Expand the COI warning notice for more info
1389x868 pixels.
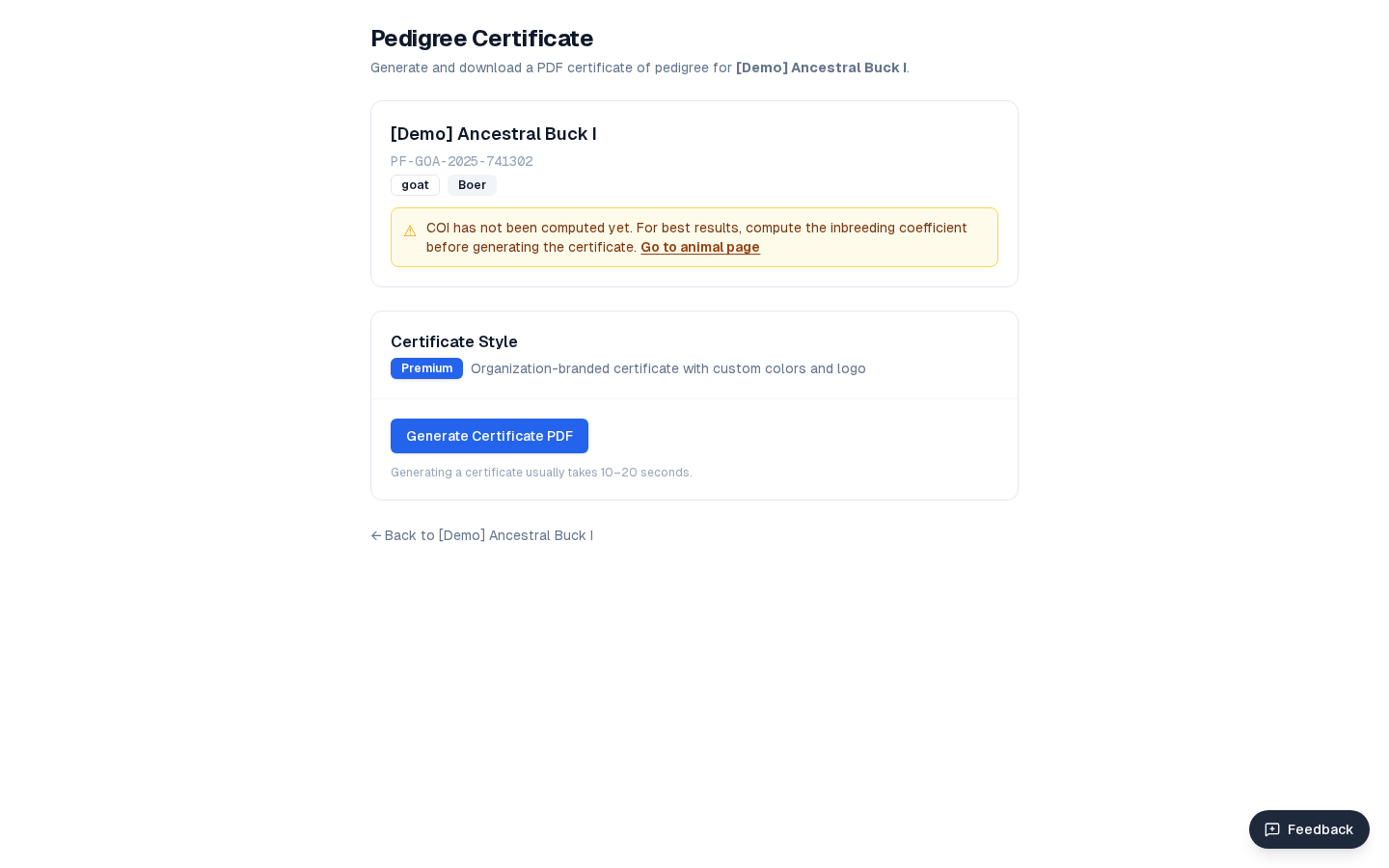click(x=694, y=237)
